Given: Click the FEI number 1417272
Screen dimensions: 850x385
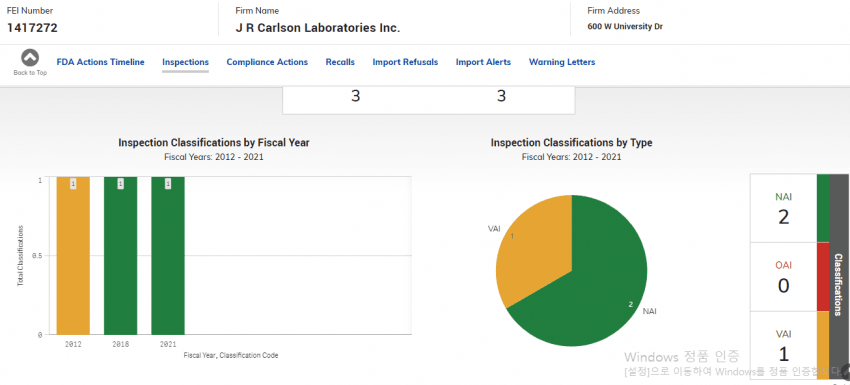Looking at the screenshot, I should click(32, 28).
